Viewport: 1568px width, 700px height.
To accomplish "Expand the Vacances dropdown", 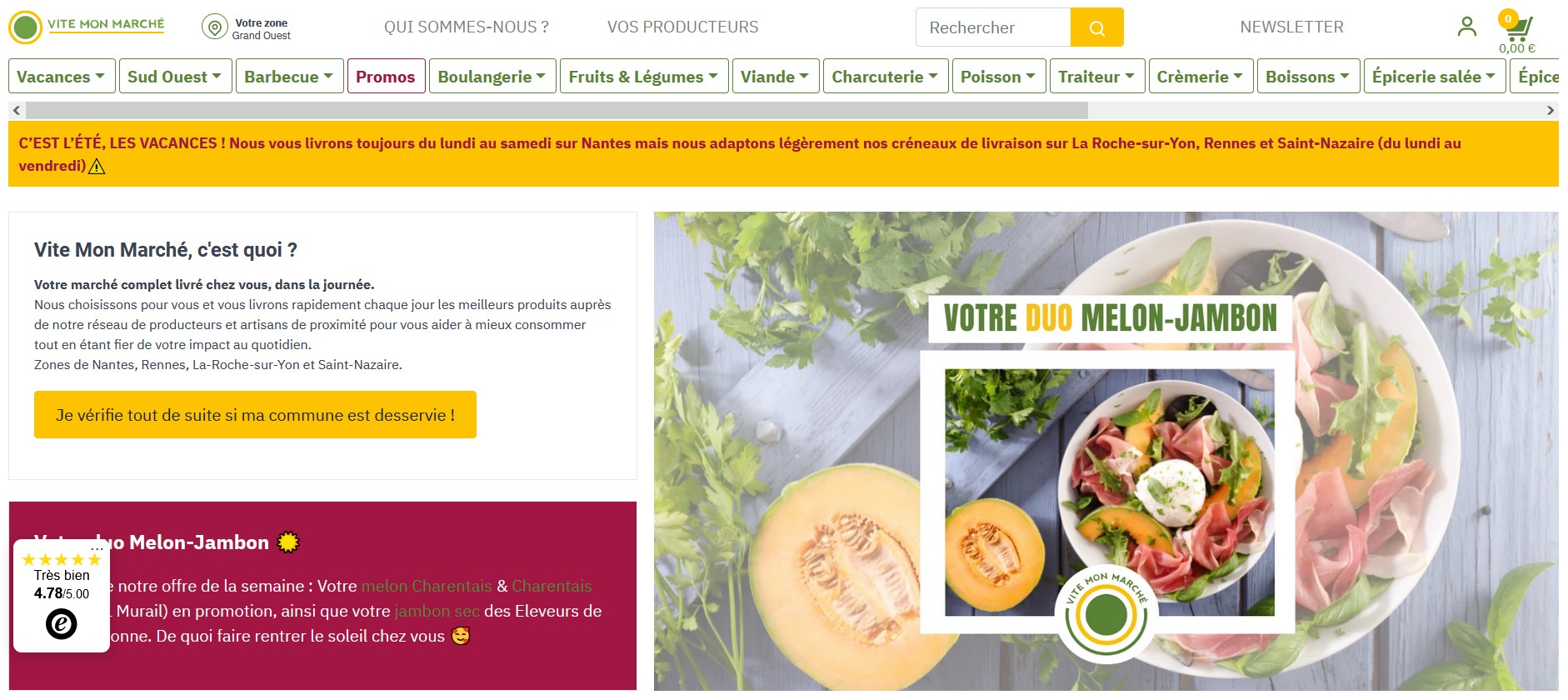I will (62, 77).
